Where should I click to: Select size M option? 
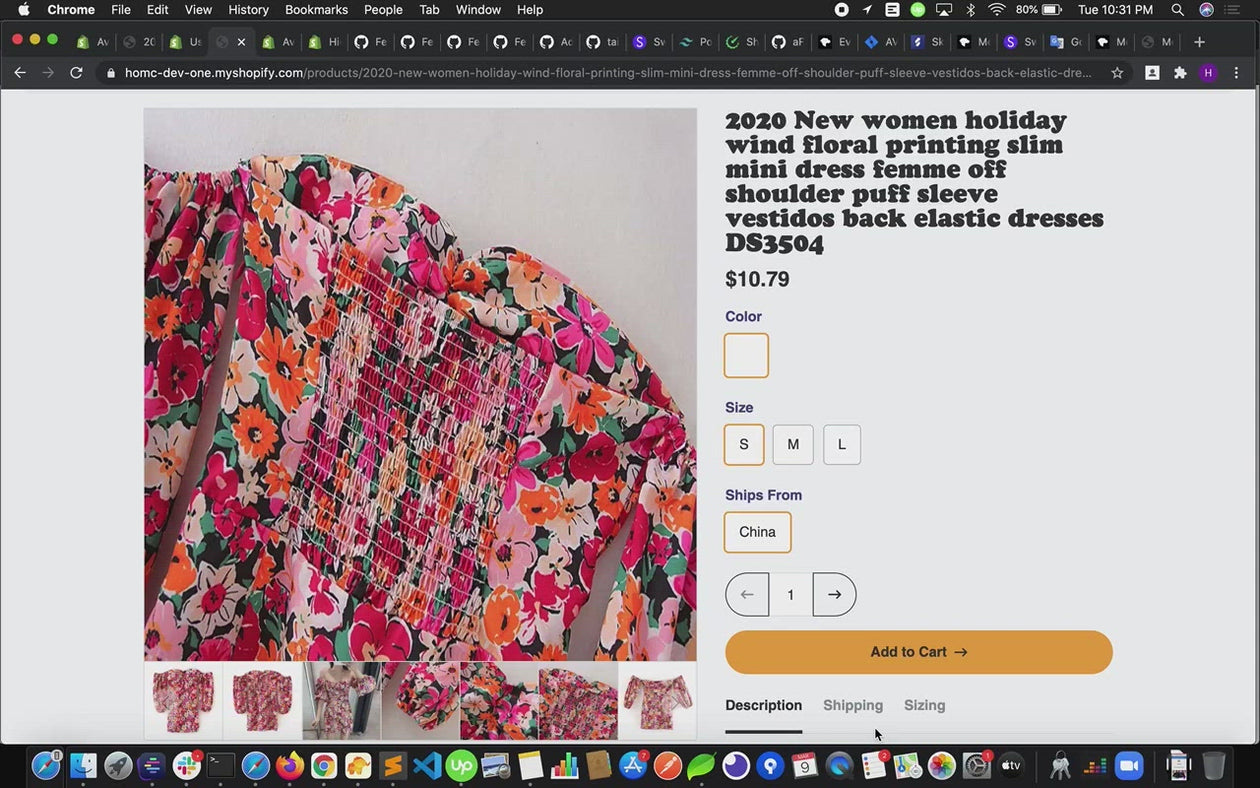(793, 445)
